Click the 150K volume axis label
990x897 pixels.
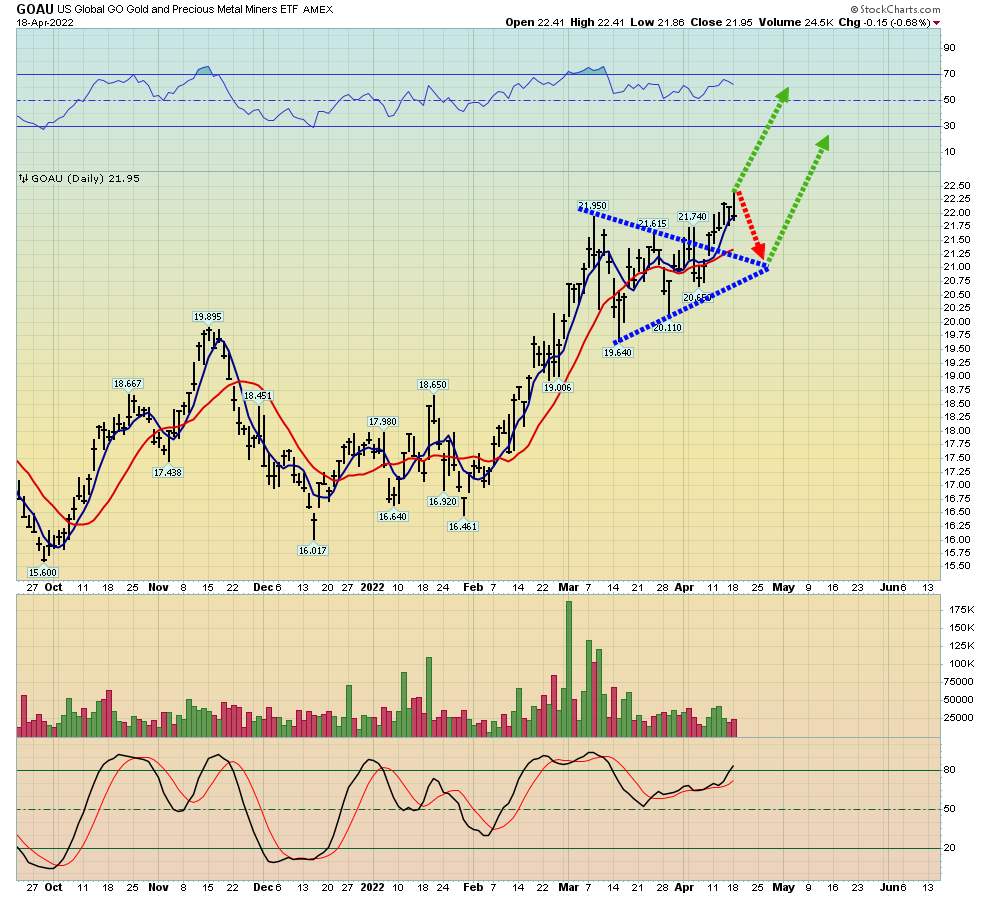pos(962,627)
